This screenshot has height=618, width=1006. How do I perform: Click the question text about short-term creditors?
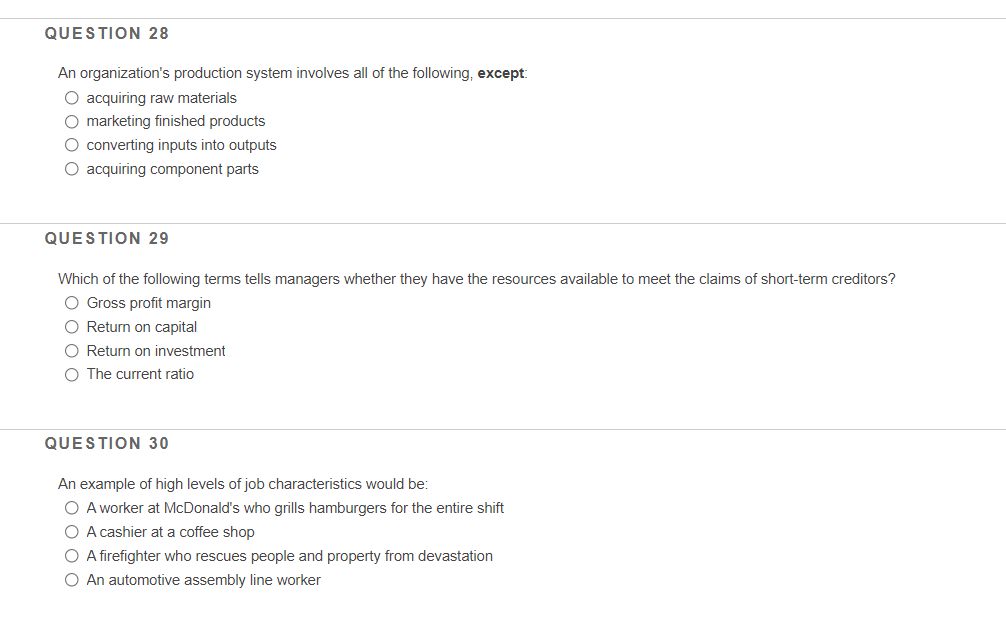point(476,279)
